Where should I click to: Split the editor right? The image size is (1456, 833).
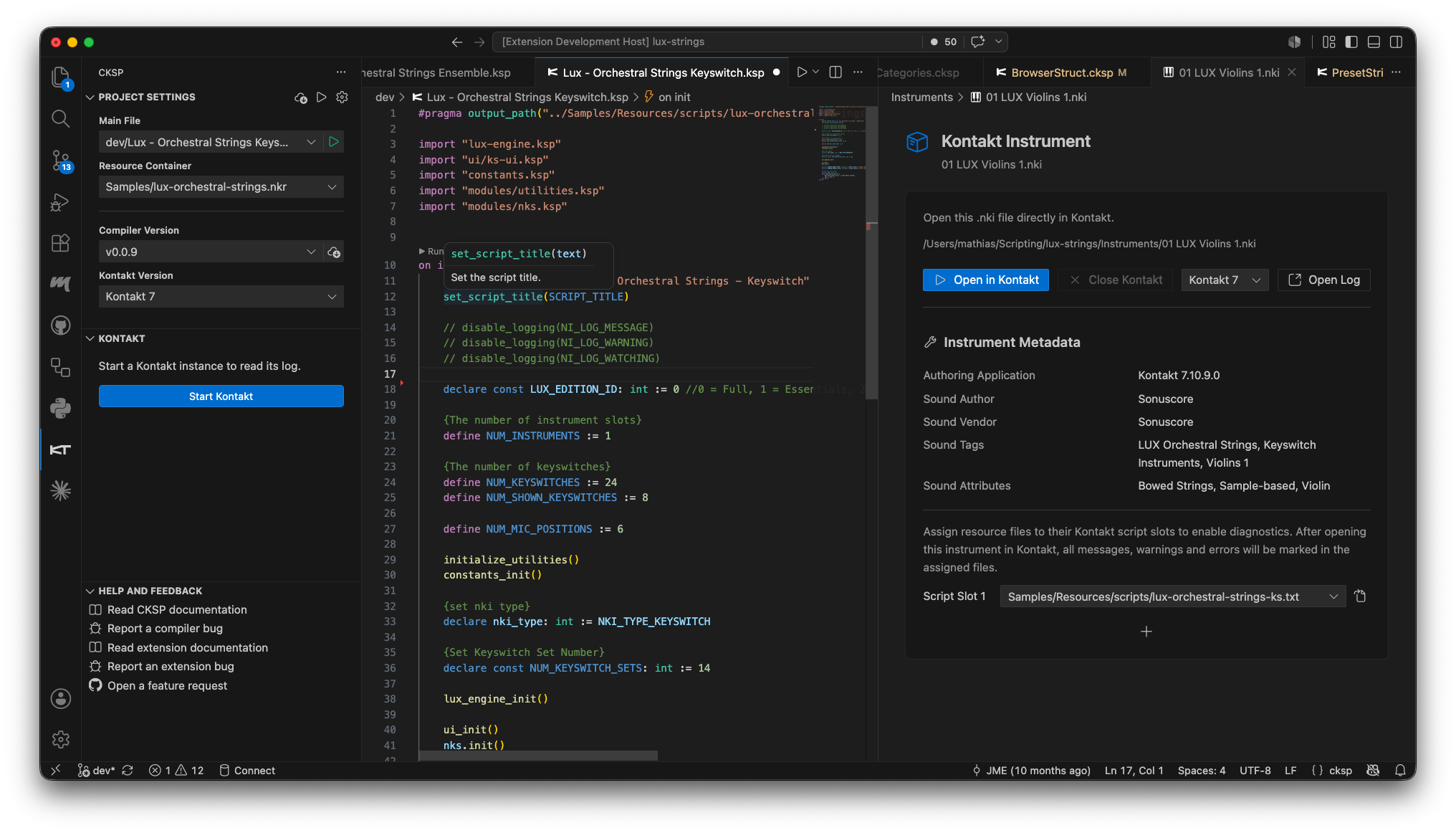click(835, 72)
